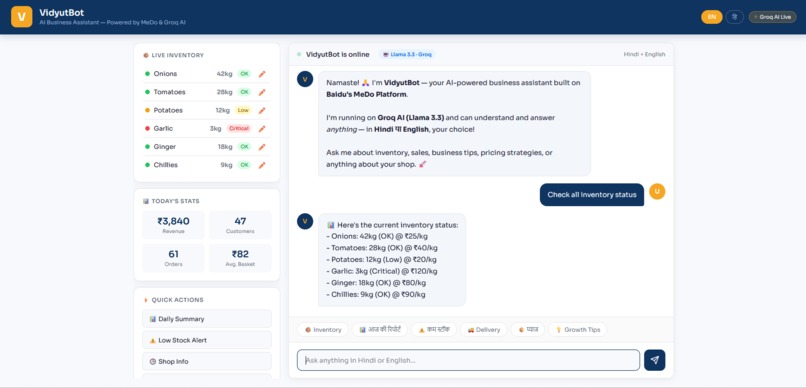Click the 42kg quantity for Onions
The image size is (806, 388).
(225, 74)
